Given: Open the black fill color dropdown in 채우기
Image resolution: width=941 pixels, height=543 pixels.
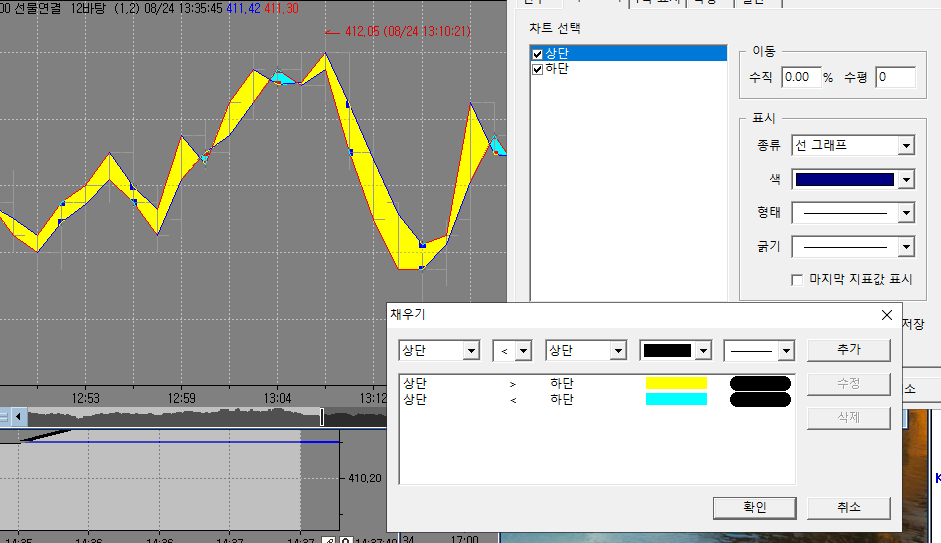Looking at the screenshot, I should [x=702, y=351].
